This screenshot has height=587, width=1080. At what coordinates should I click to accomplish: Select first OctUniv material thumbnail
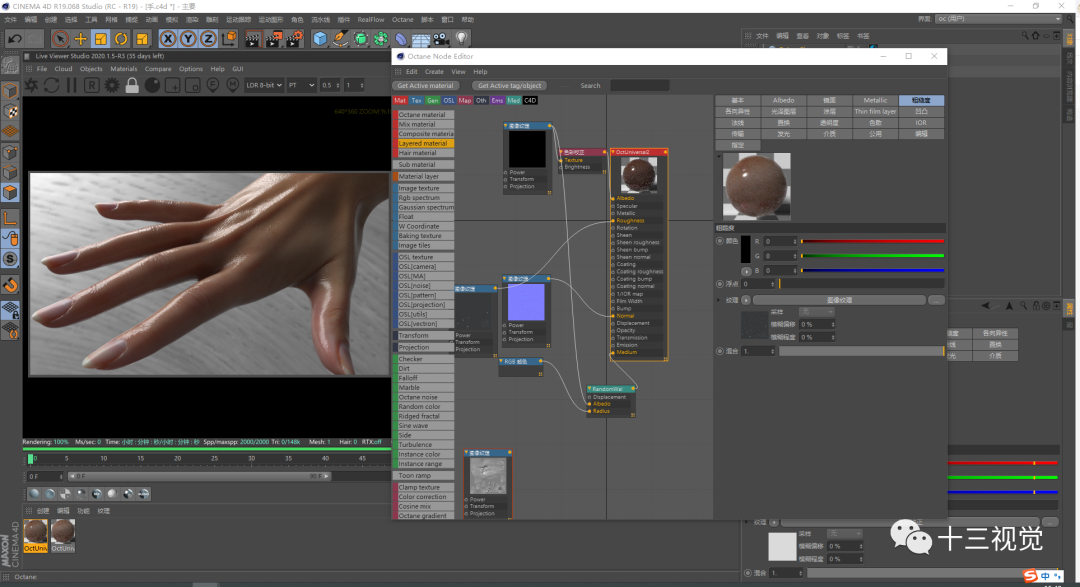tap(36, 536)
